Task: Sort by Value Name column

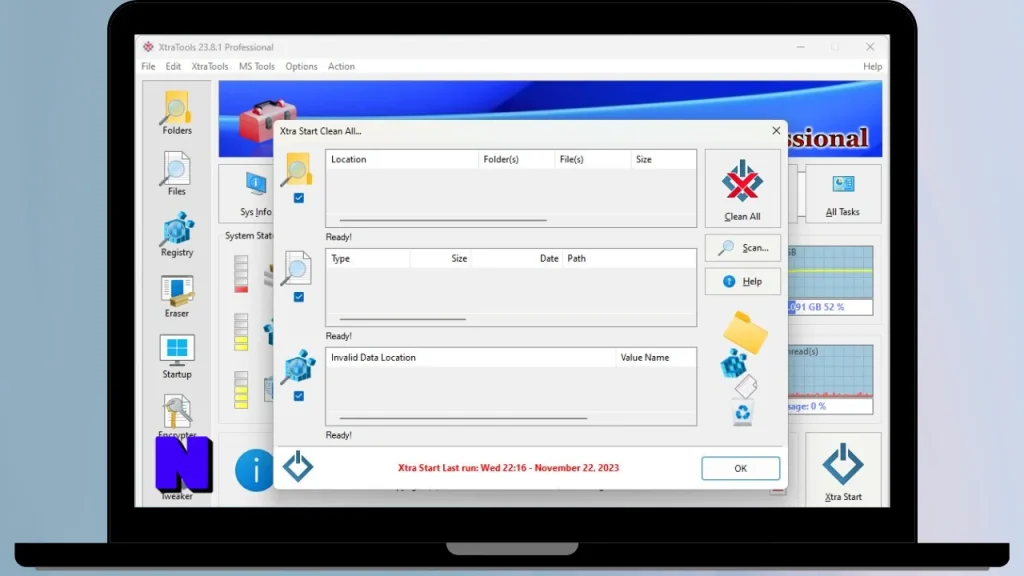Action: (656, 358)
